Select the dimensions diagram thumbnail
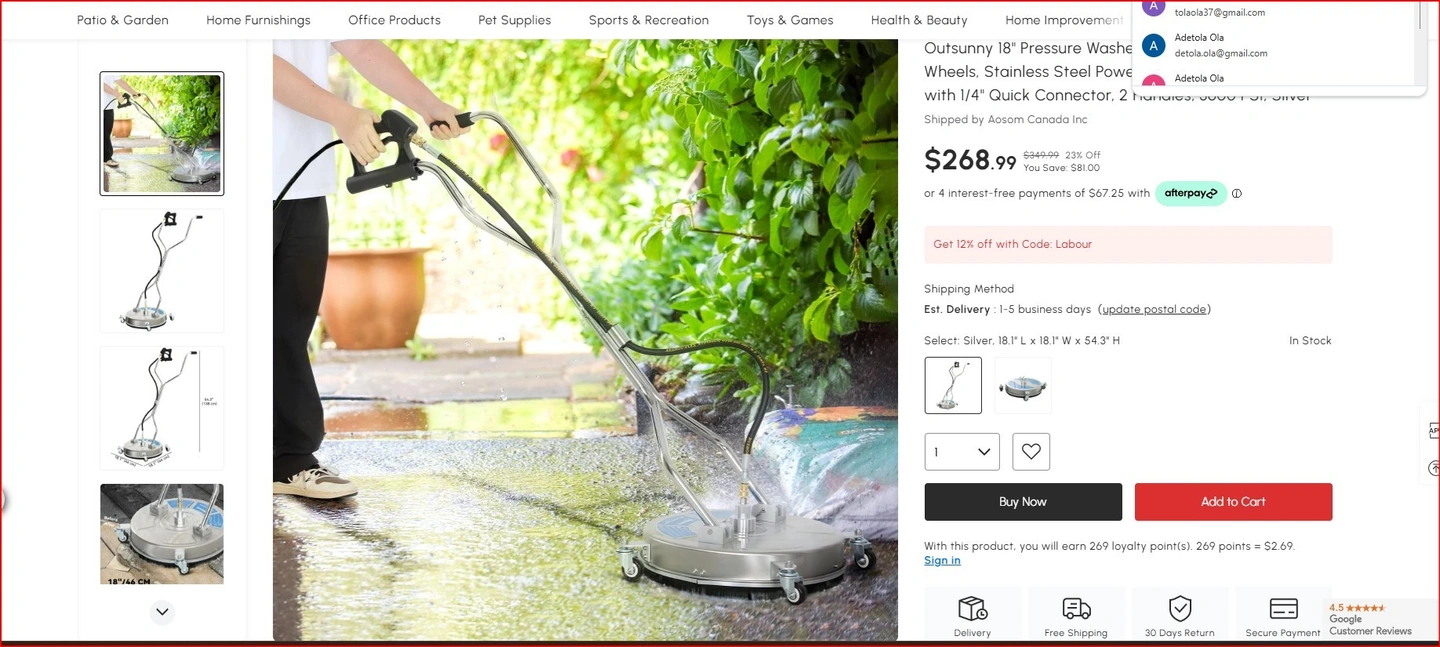Image resolution: width=1440 pixels, height=647 pixels. click(x=162, y=408)
